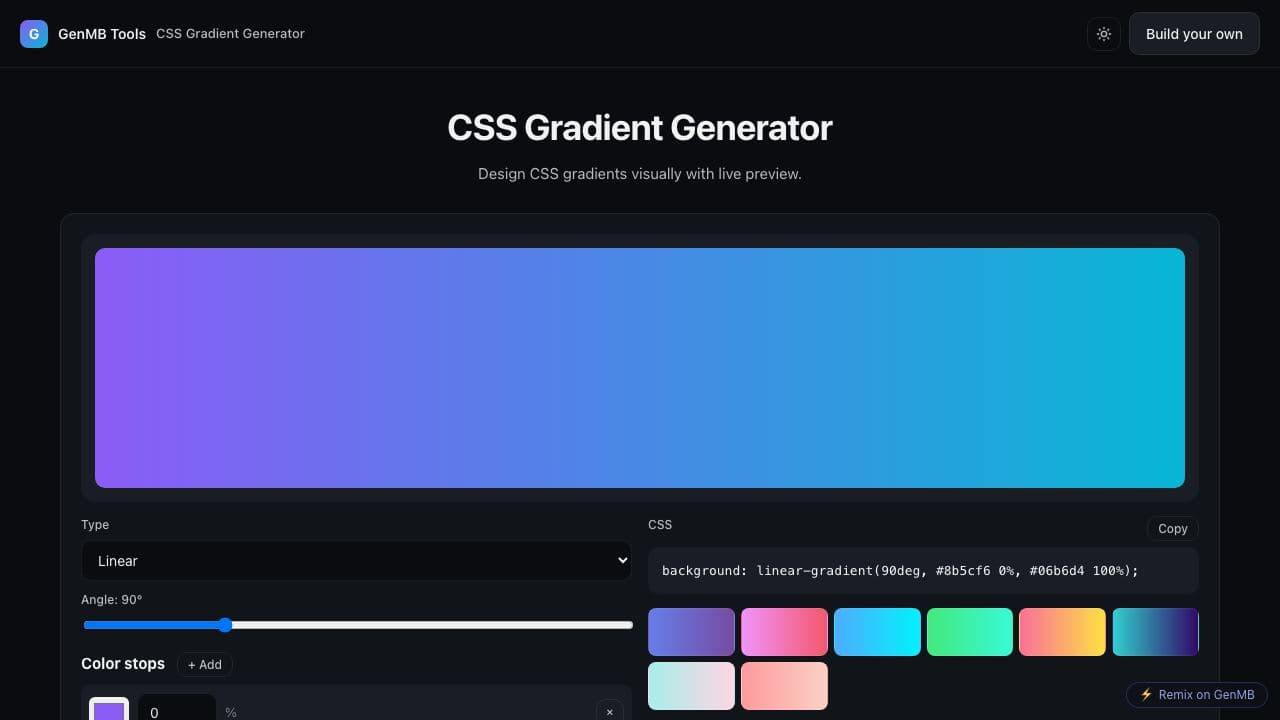Click the CSS Gradient Generator header text
1280x720 pixels.
click(230, 34)
